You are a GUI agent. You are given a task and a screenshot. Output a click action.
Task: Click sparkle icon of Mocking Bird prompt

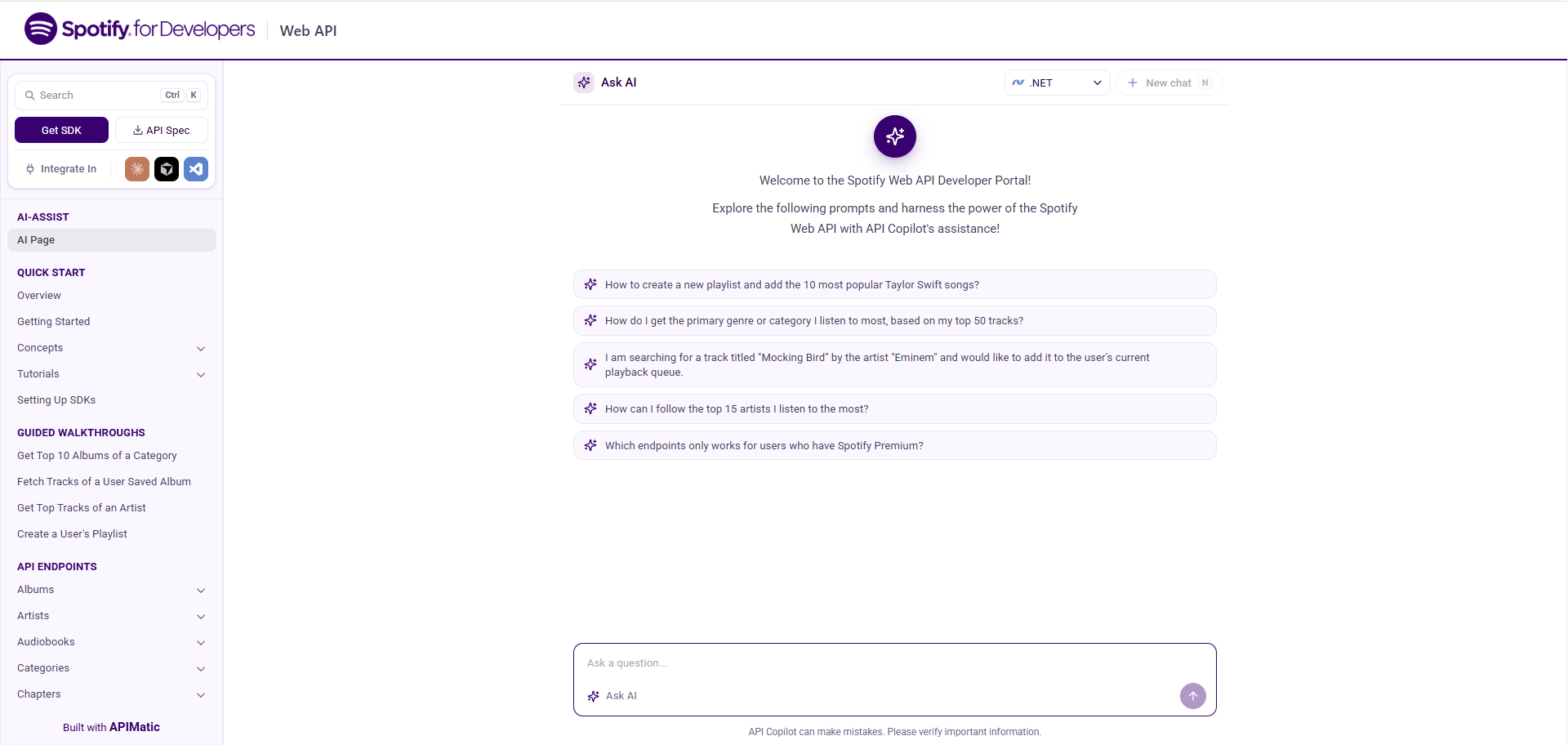click(590, 364)
